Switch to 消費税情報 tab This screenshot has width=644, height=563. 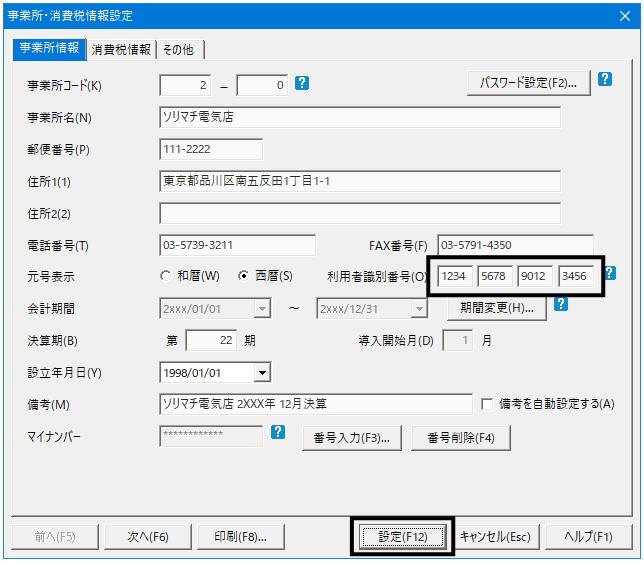tap(121, 50)
